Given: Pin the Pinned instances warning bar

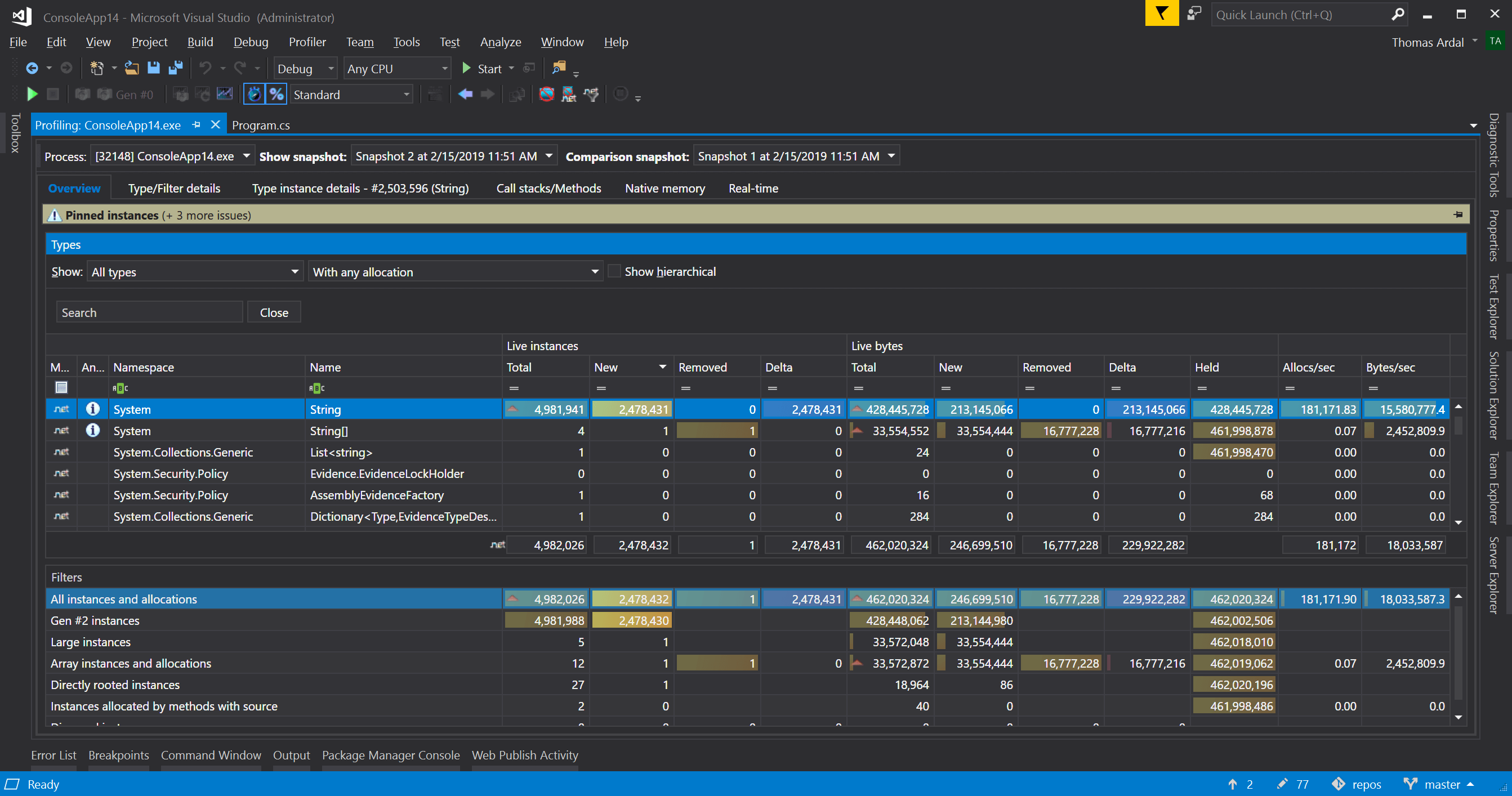Looking at the screenshot, I should click(x=1459, y=214).
